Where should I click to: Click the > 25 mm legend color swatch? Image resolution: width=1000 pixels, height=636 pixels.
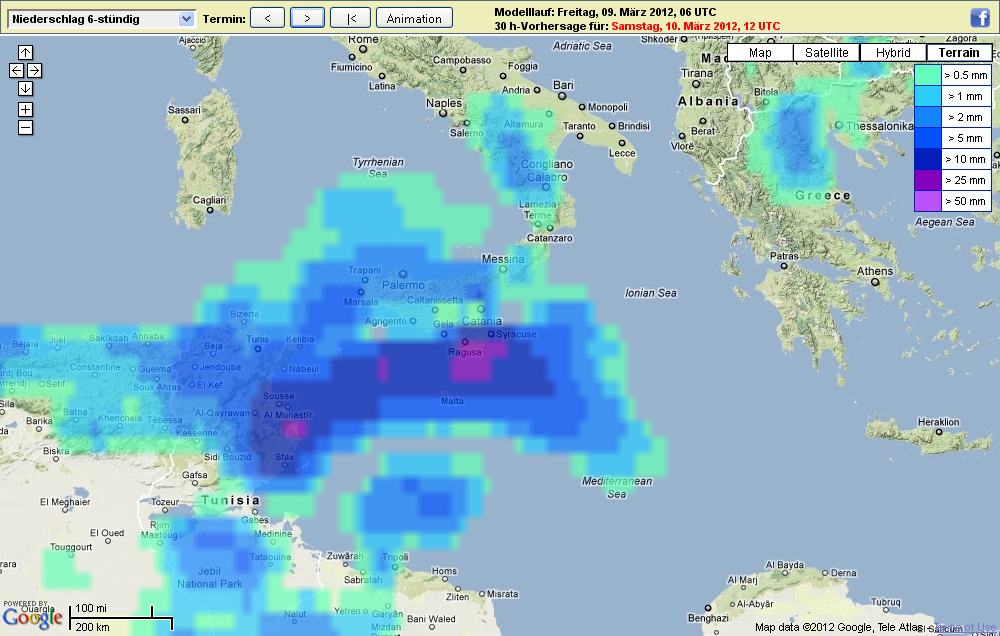(x=928, y=180)
